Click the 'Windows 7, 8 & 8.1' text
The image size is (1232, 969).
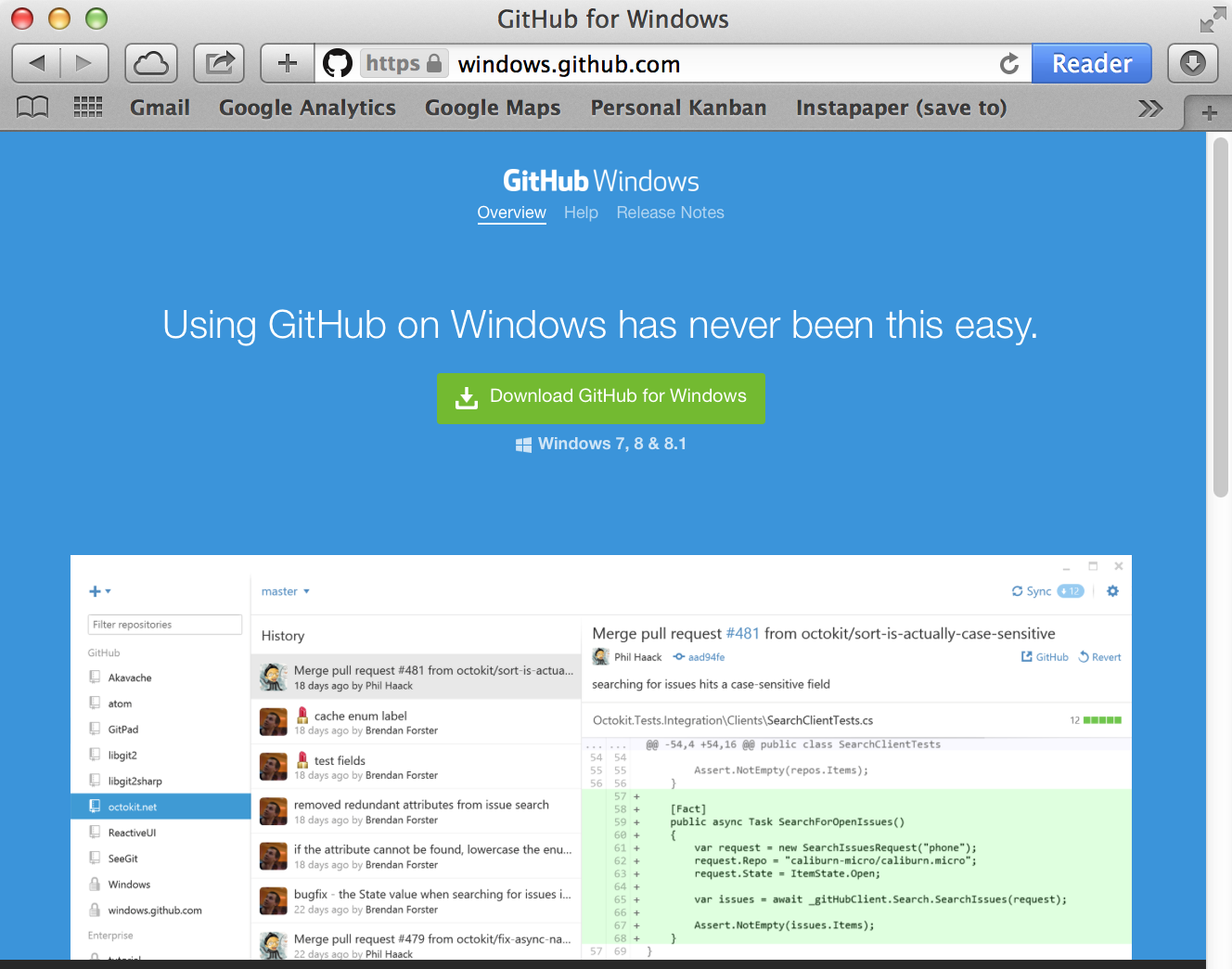click(612, 444)
